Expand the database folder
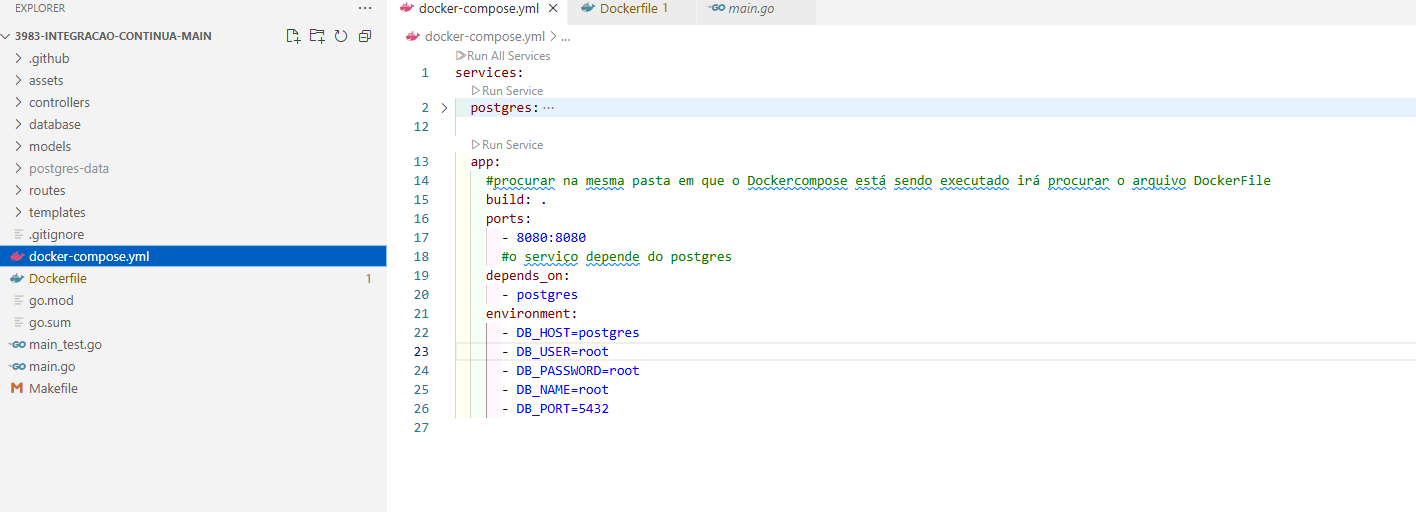This screenshot has width=1416, height=512. [19, 124]
